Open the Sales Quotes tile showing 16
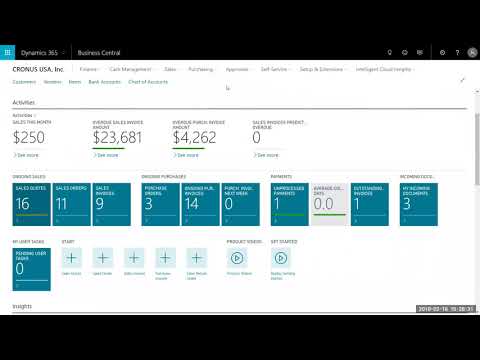480x360 pixels. click(x=32, y=204)
